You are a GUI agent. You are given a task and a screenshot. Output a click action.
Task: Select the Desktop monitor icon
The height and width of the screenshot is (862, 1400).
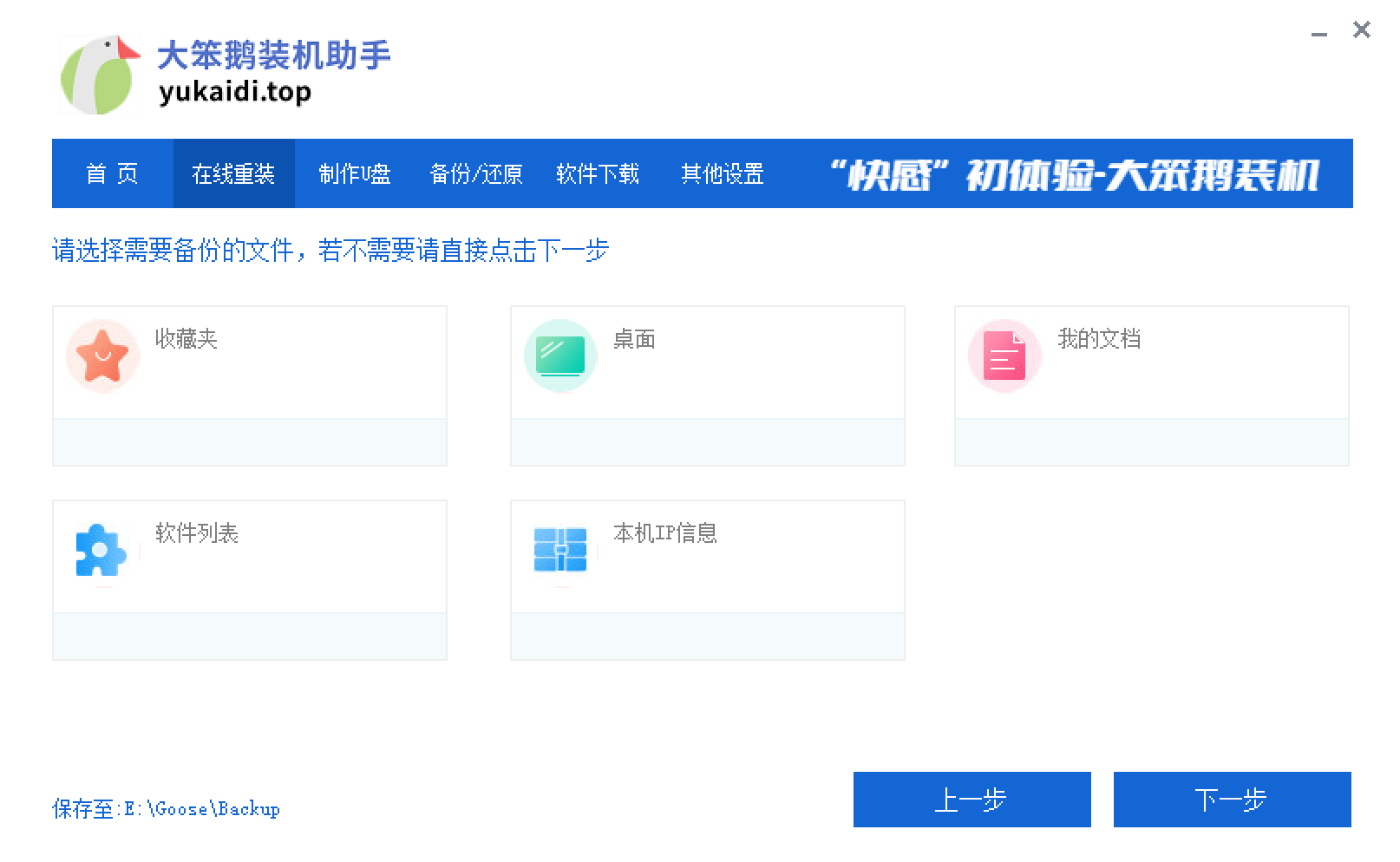[560, 356]
